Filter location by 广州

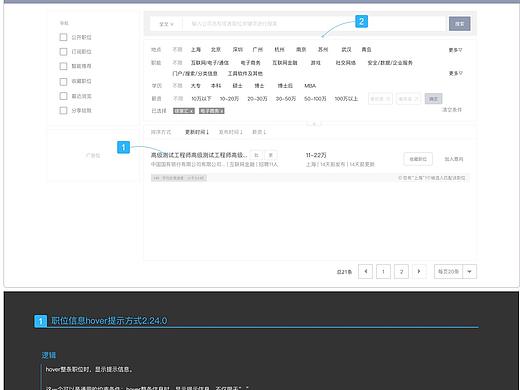coord(258,49)
